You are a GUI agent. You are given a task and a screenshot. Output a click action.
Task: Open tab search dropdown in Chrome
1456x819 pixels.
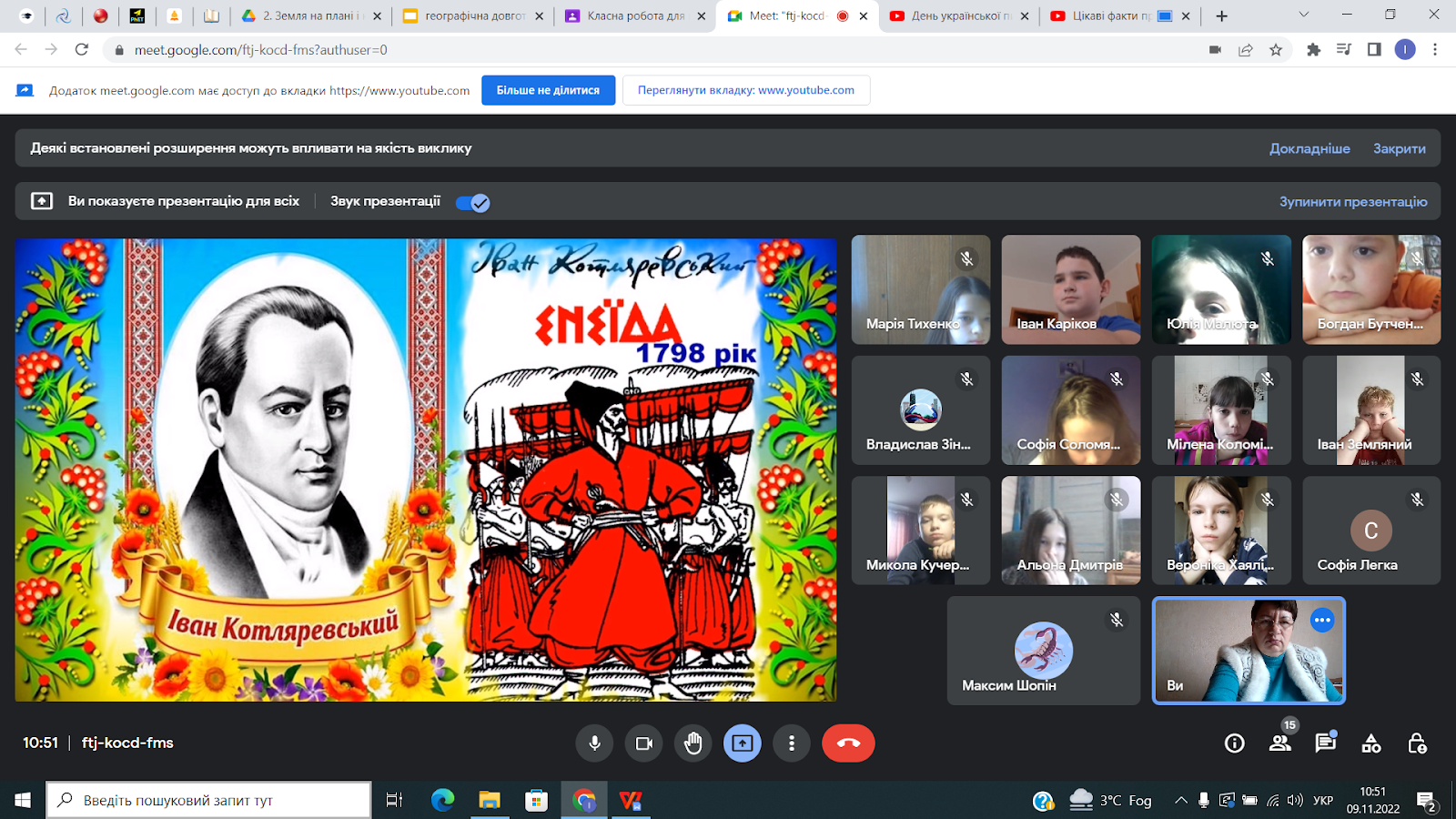pyautogui.click(x=1303, y=15)
